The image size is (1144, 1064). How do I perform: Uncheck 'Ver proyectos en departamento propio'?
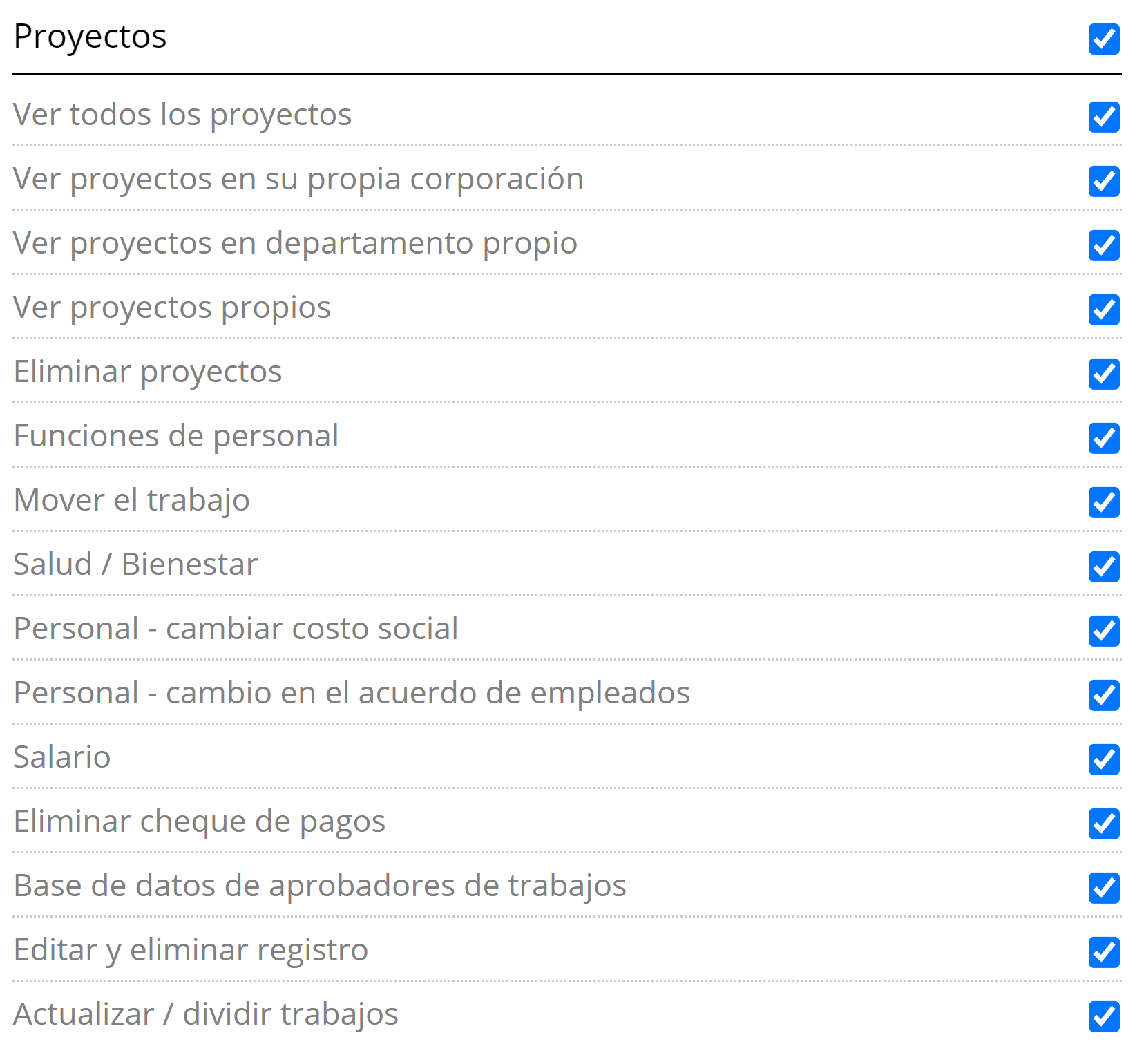(1103, 245)
